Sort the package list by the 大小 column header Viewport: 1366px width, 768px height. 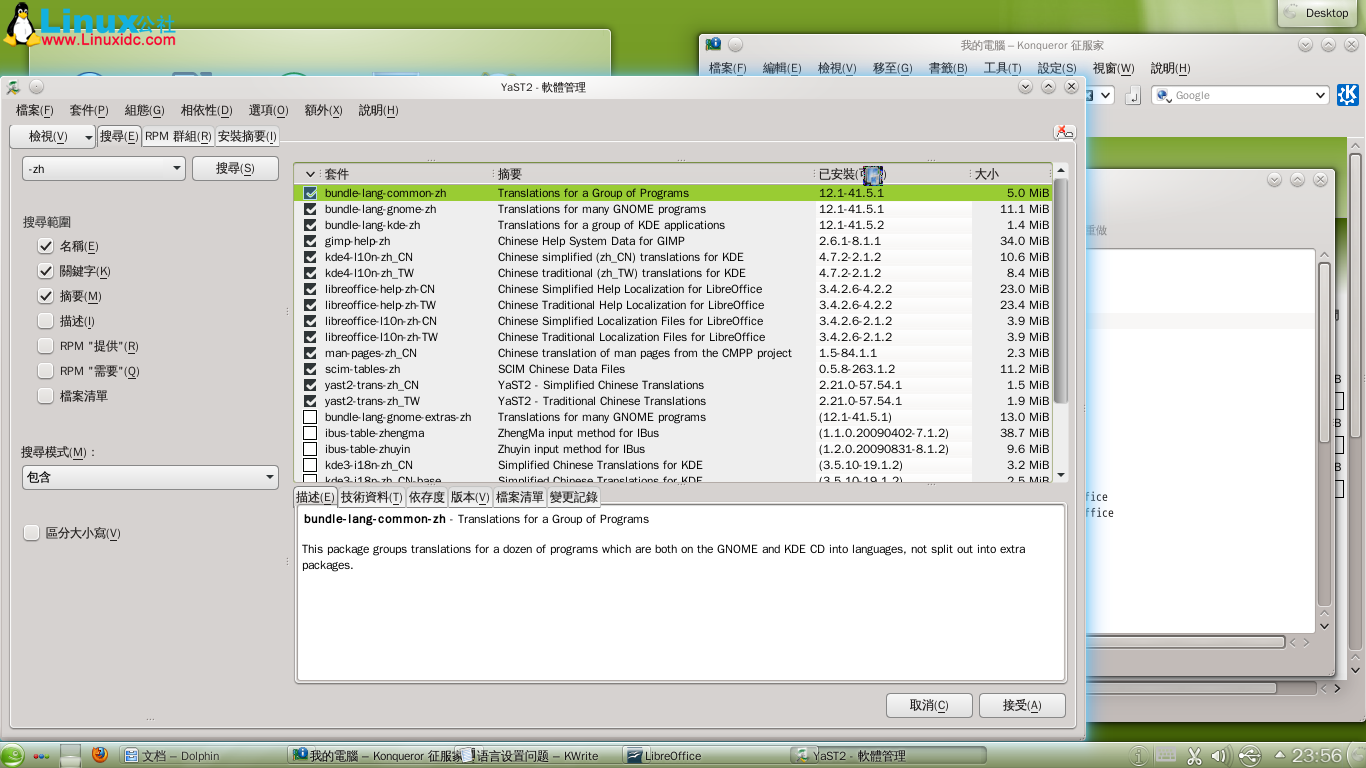pyautogui.click(x=1010, y=174)
